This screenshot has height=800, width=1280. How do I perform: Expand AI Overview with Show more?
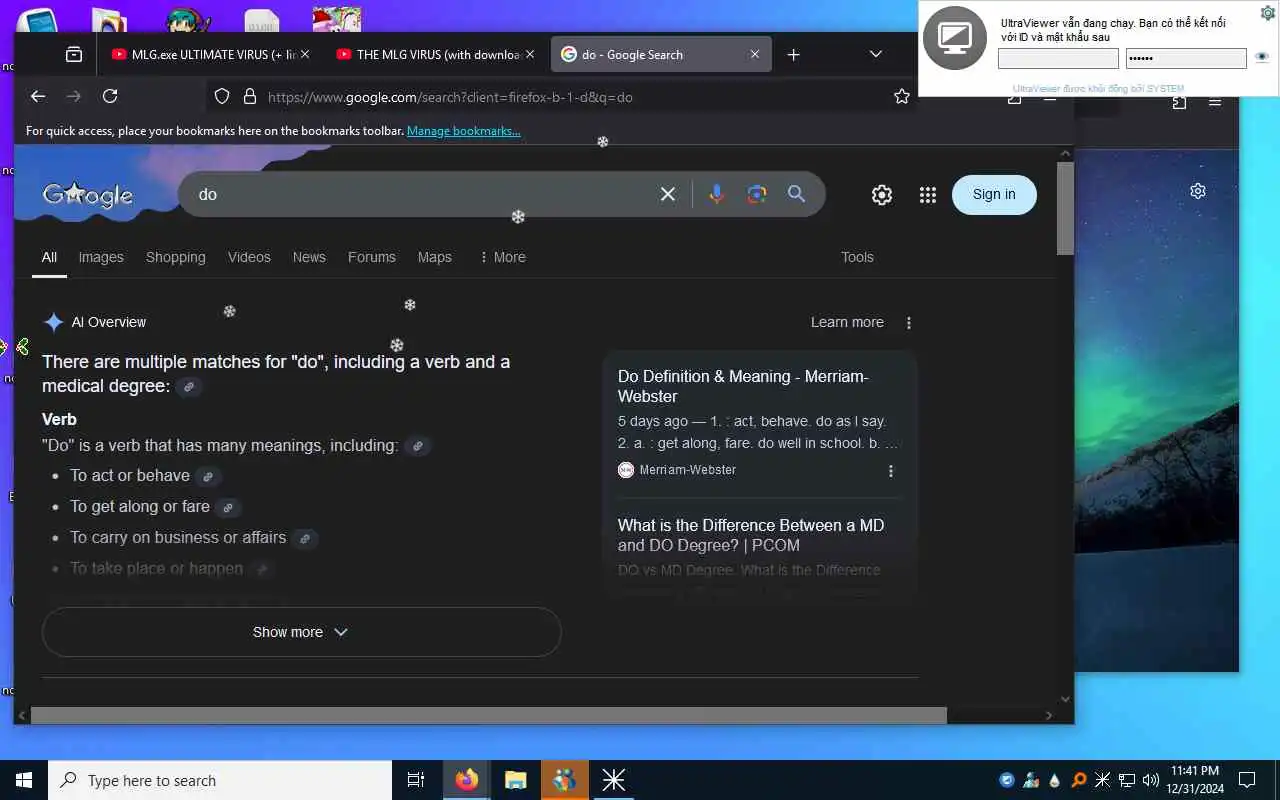[301, 632]
